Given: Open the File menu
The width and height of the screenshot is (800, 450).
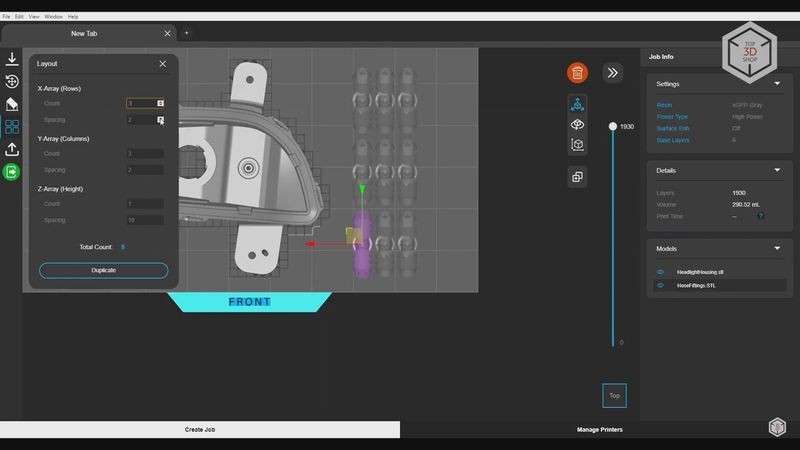Looking at the screenshot, I should coord(6,17).
